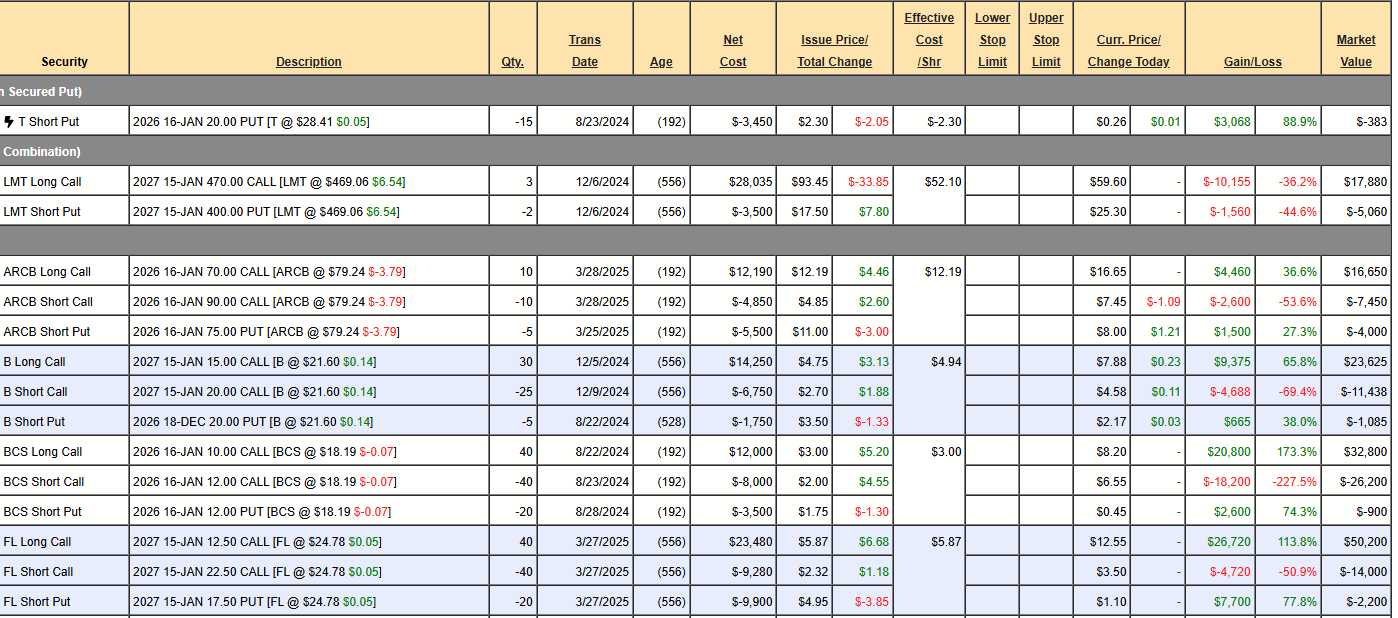Screen dimensions: 1398x618
Task: Click the Upper Stop Limit header
Action: click(x=1046, y=40)
